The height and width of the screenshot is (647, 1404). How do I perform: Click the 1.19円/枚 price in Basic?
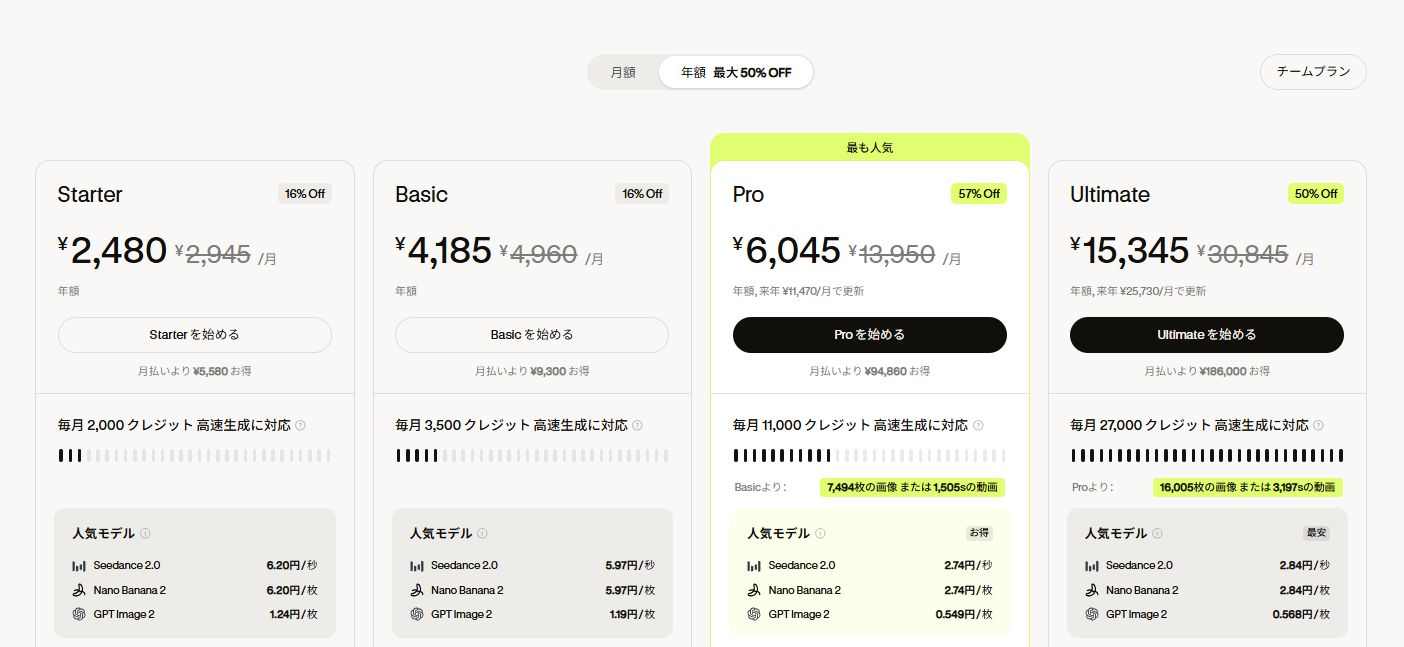(x=632, y=614)
